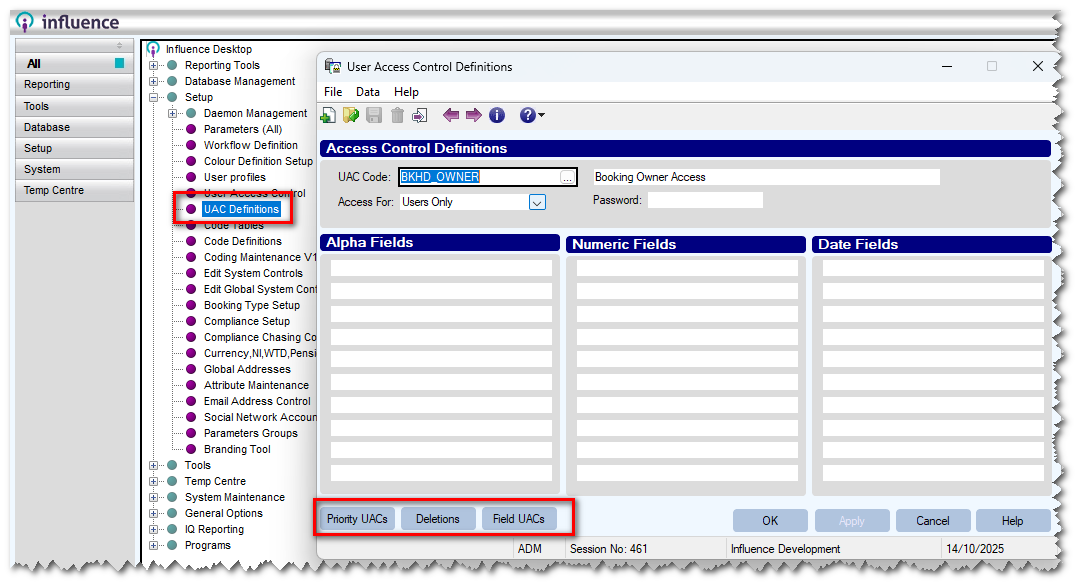Expand the Tools tree node
This screenshot has height=588, width=1081.
coord(154,465)
